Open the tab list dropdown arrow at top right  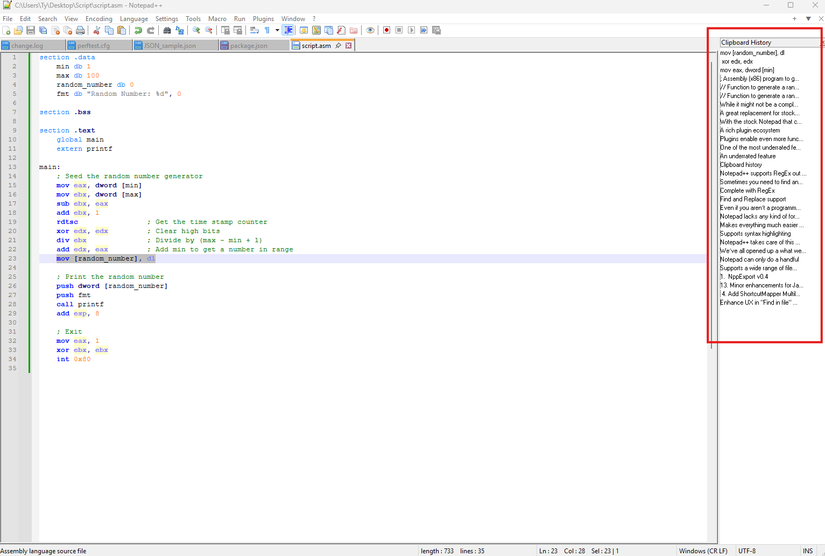(795, 18)
